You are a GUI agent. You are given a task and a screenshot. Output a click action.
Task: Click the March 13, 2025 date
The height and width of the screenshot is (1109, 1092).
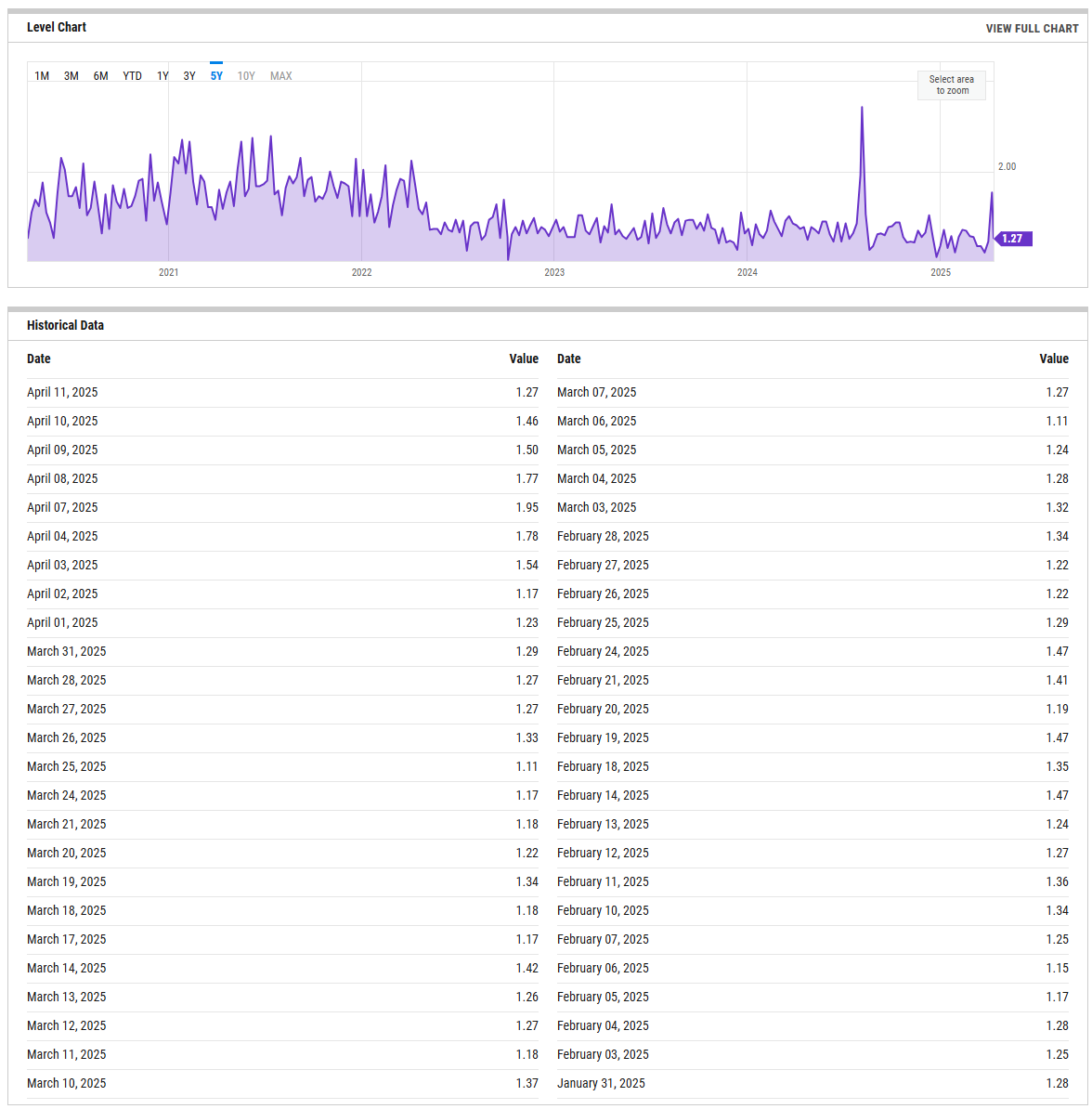(67, 998)
